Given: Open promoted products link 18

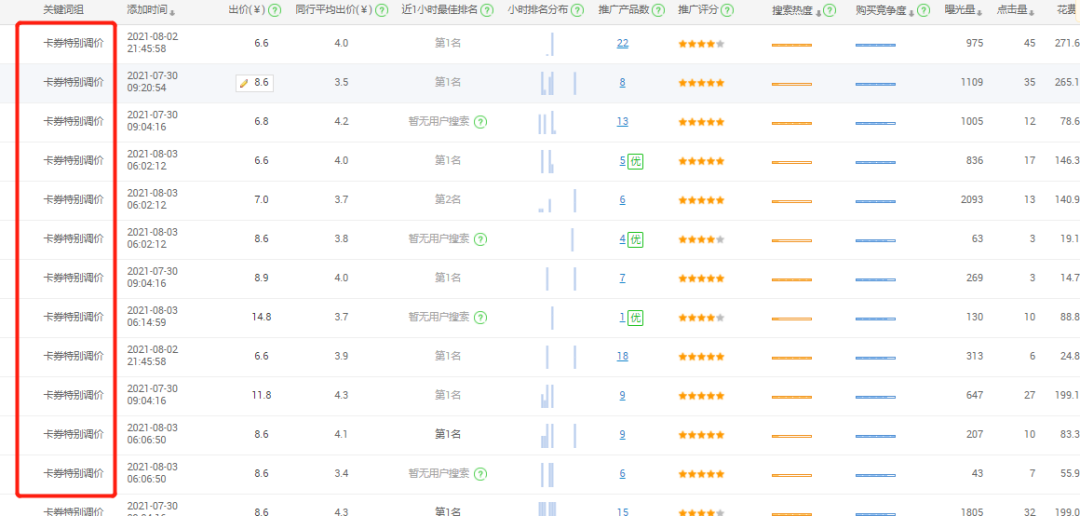Looking at the screenshot, I should (x=623, y=356).
